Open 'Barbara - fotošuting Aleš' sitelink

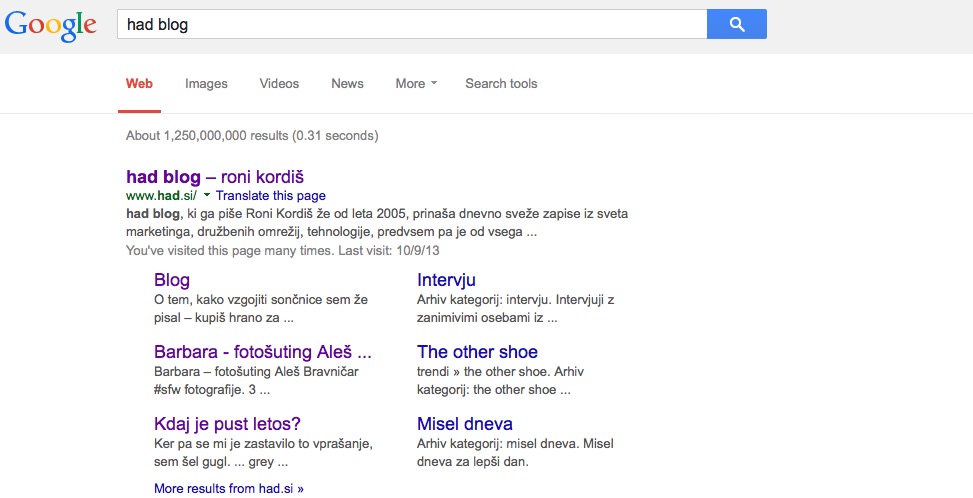pos(262,352)
